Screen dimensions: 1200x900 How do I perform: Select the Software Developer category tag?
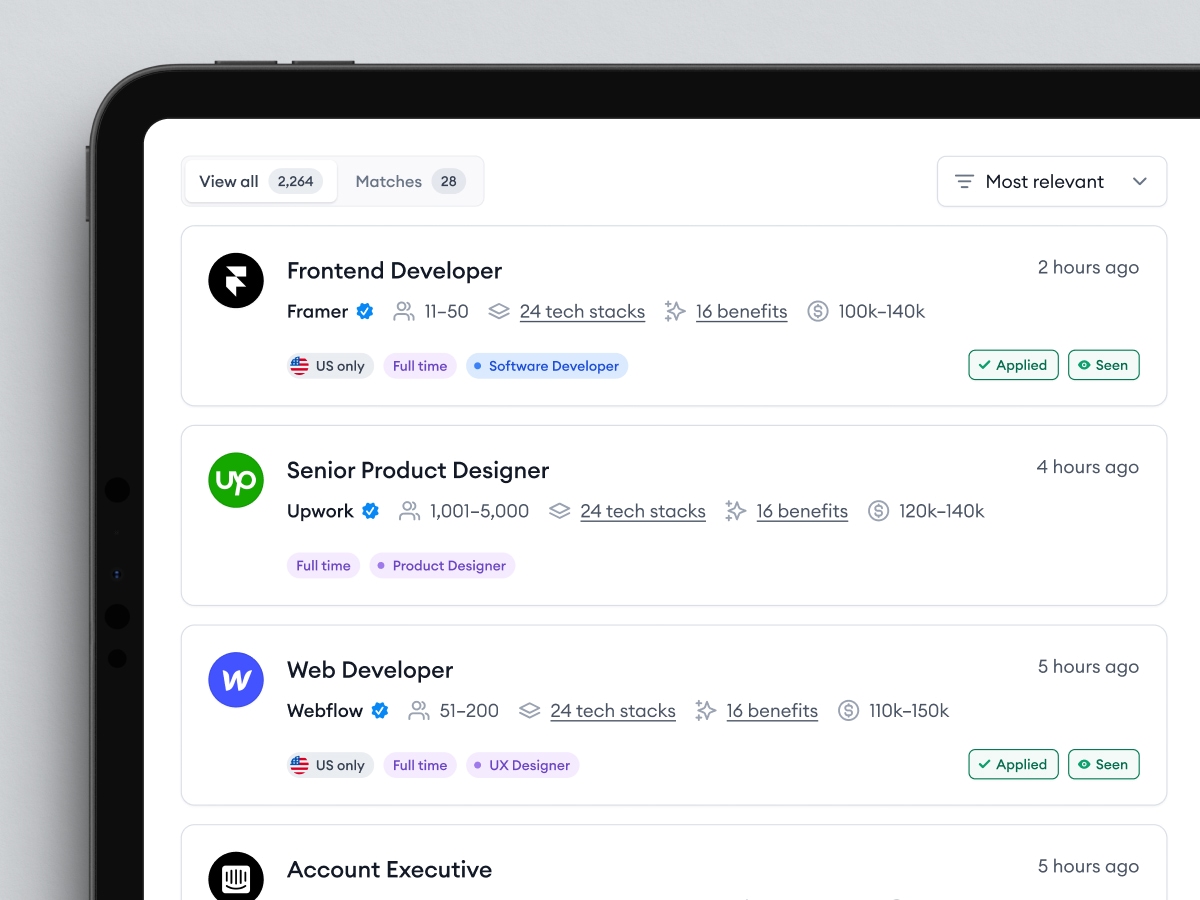tap(547, 366)
